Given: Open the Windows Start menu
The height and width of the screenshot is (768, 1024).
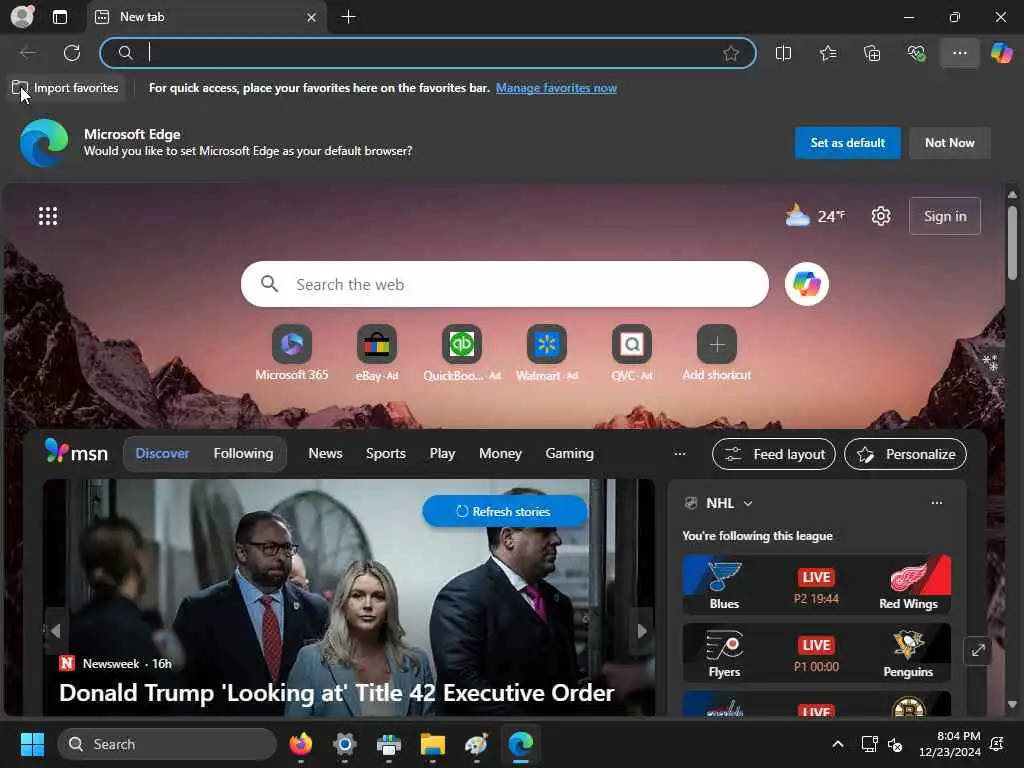Looking at the screenshot, I should click(32, 744).
